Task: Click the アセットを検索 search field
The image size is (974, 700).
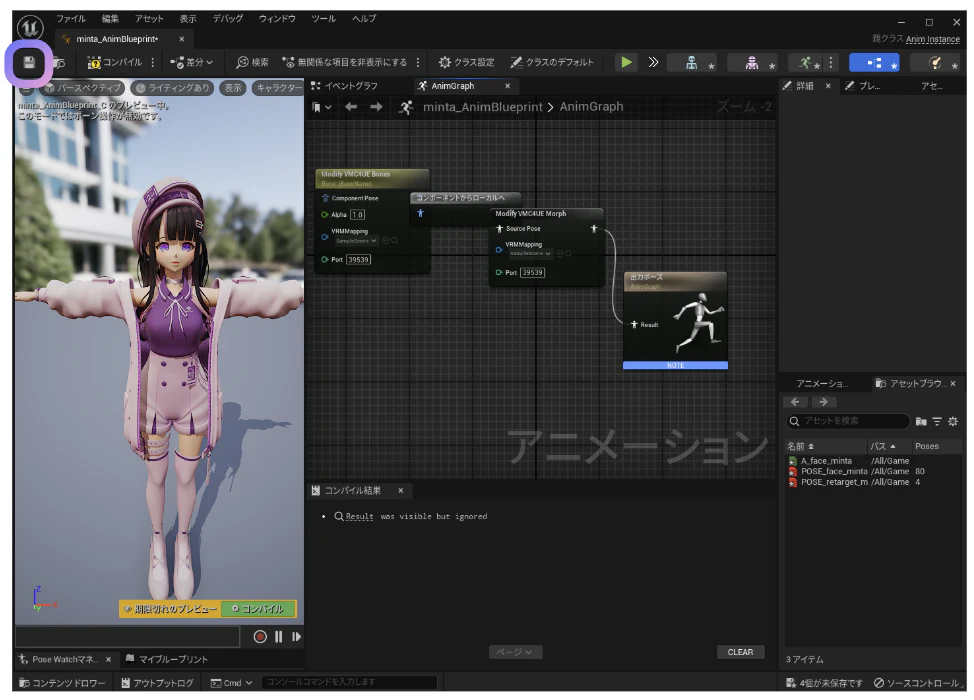Action: click(x=848, y=421)
